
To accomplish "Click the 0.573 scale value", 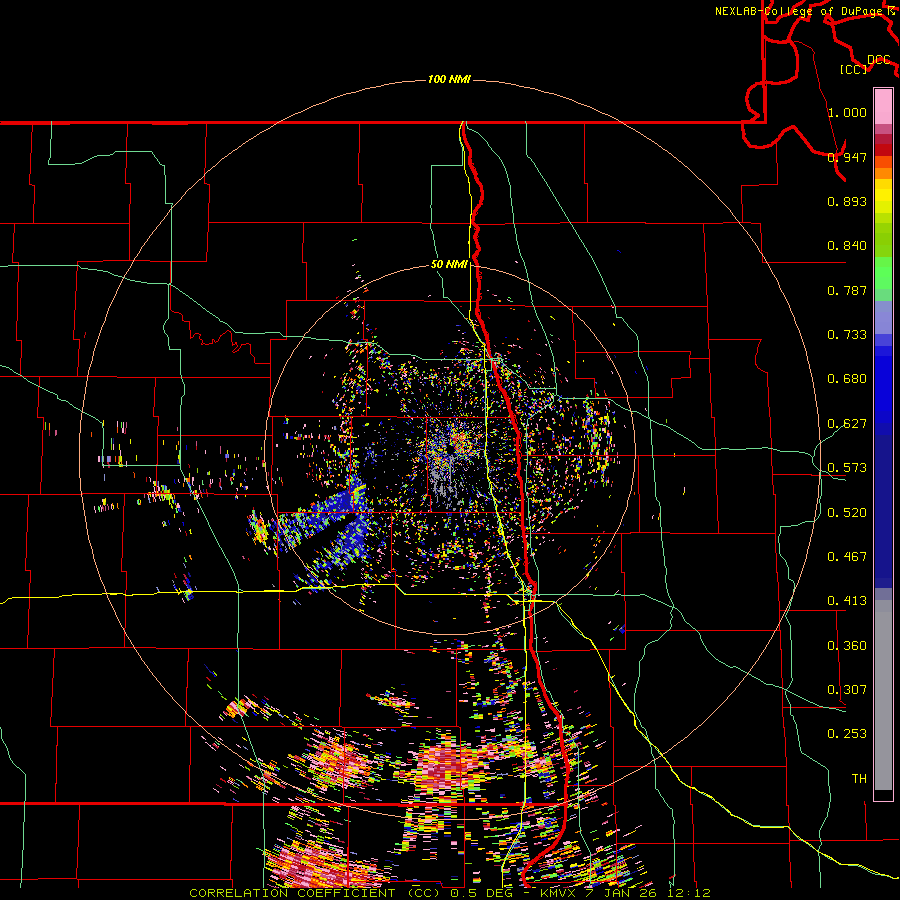I will pyautogui.click(x=847, y=468).
